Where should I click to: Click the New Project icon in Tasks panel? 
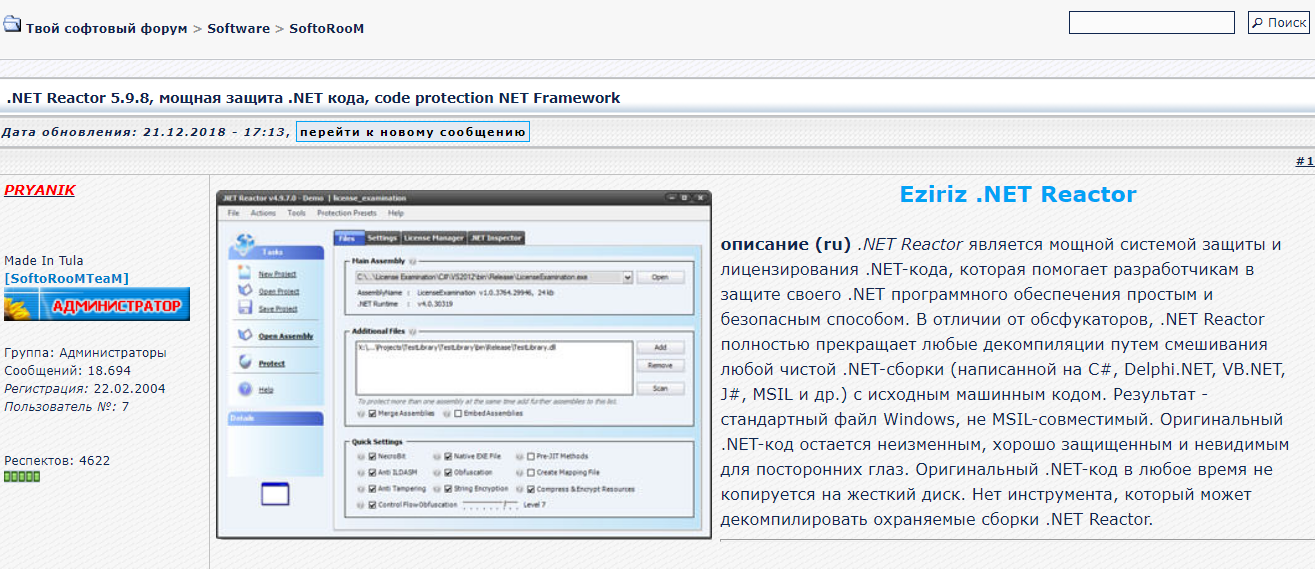[x=244, y=272]
